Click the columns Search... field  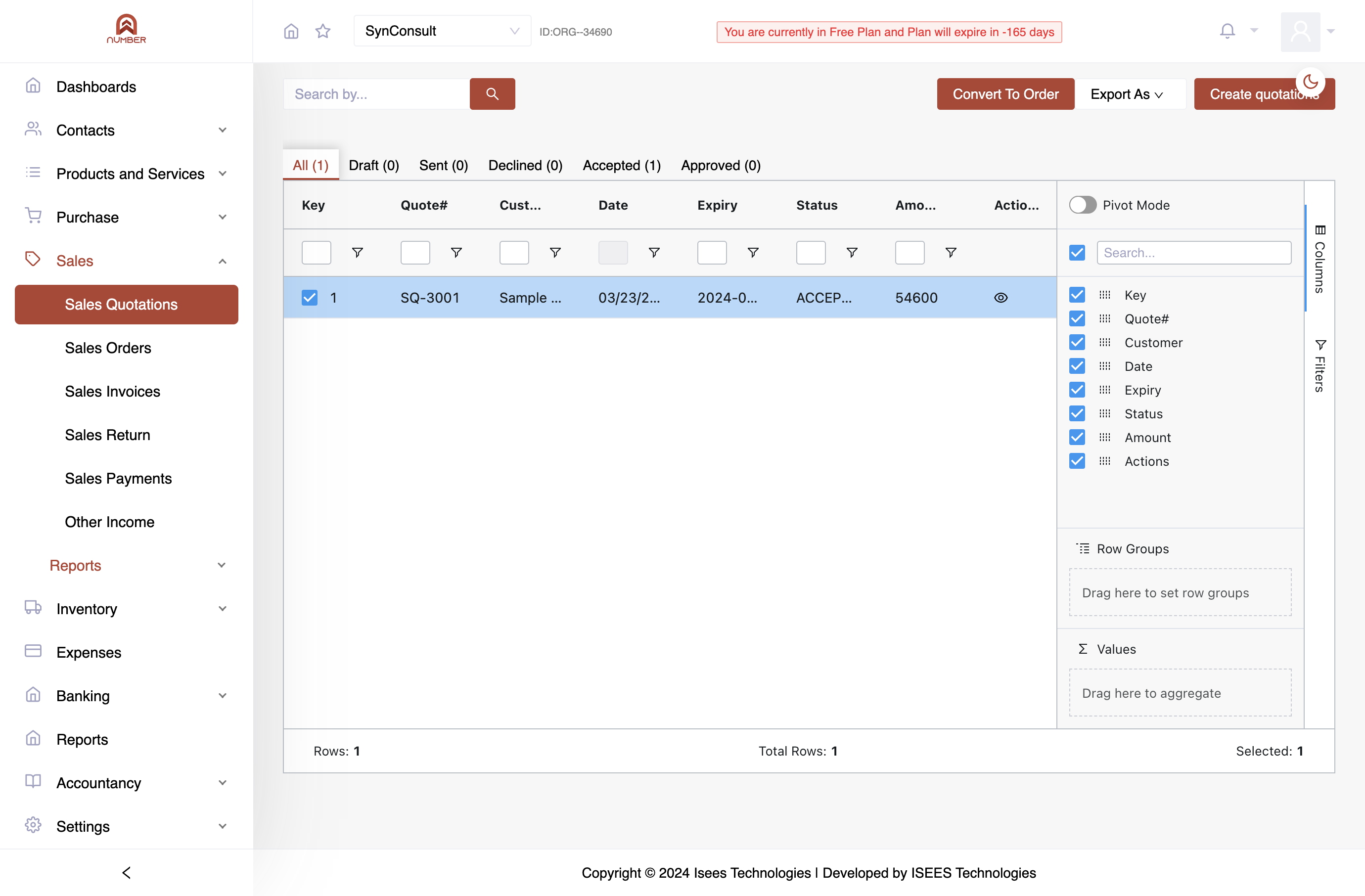click(1193, 252)
